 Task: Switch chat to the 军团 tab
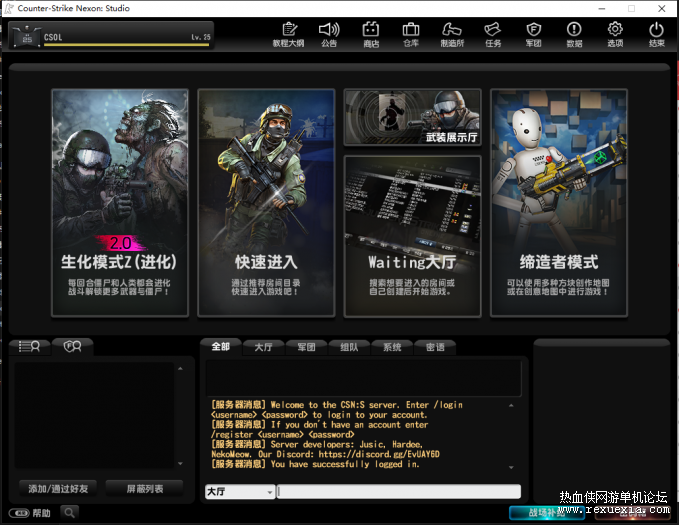[306, 347]
